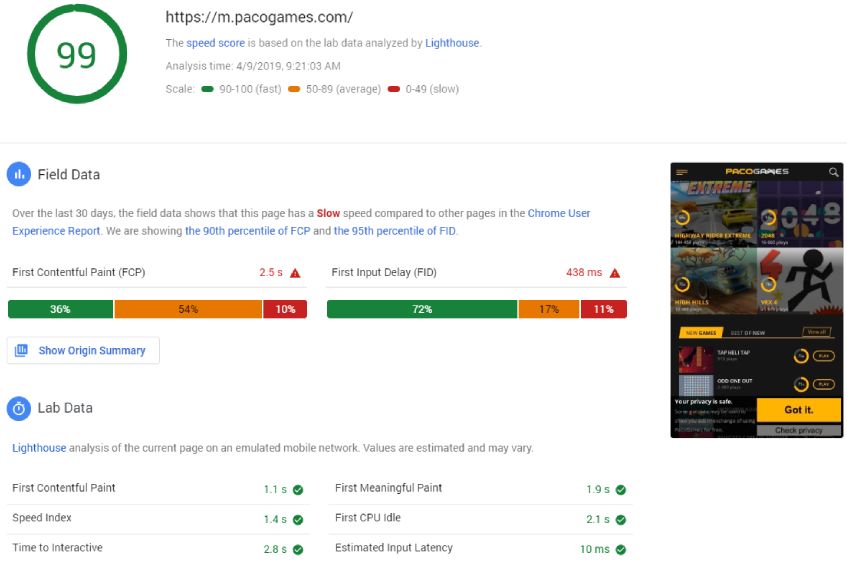847x562 pixels.
Task: Click Play button for Tap Heli Tap
Action: (x=824, y=356)
